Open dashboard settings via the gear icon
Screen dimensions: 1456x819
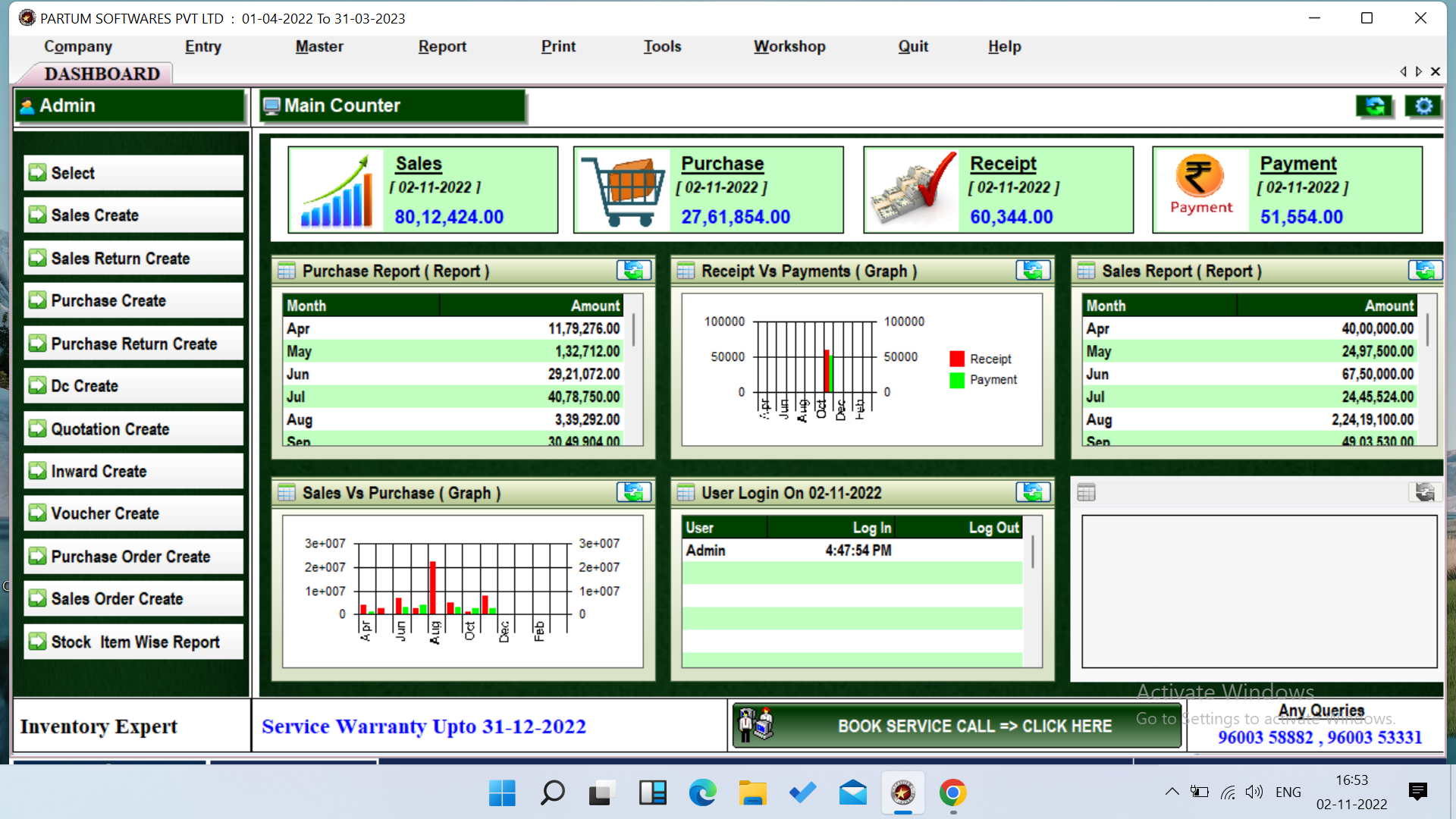pyautogui.click(x=1423, y=106)
